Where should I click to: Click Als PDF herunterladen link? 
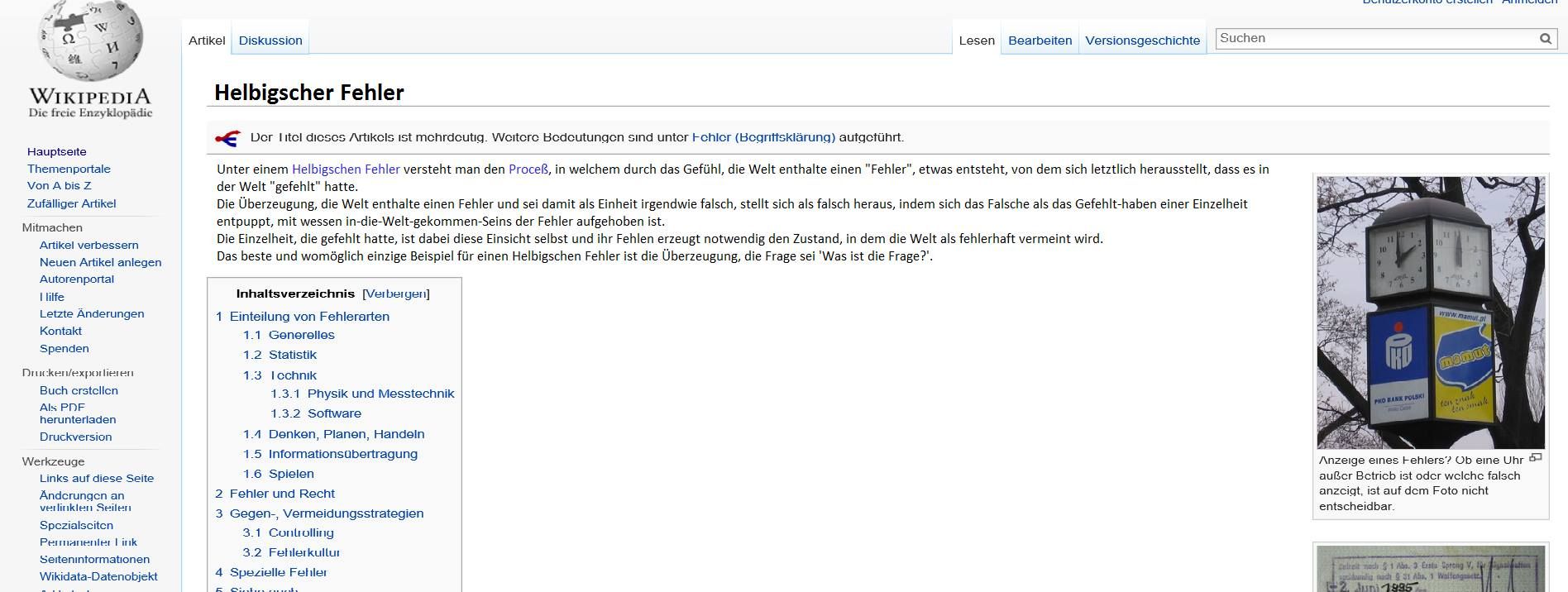(x=78, y=413)
